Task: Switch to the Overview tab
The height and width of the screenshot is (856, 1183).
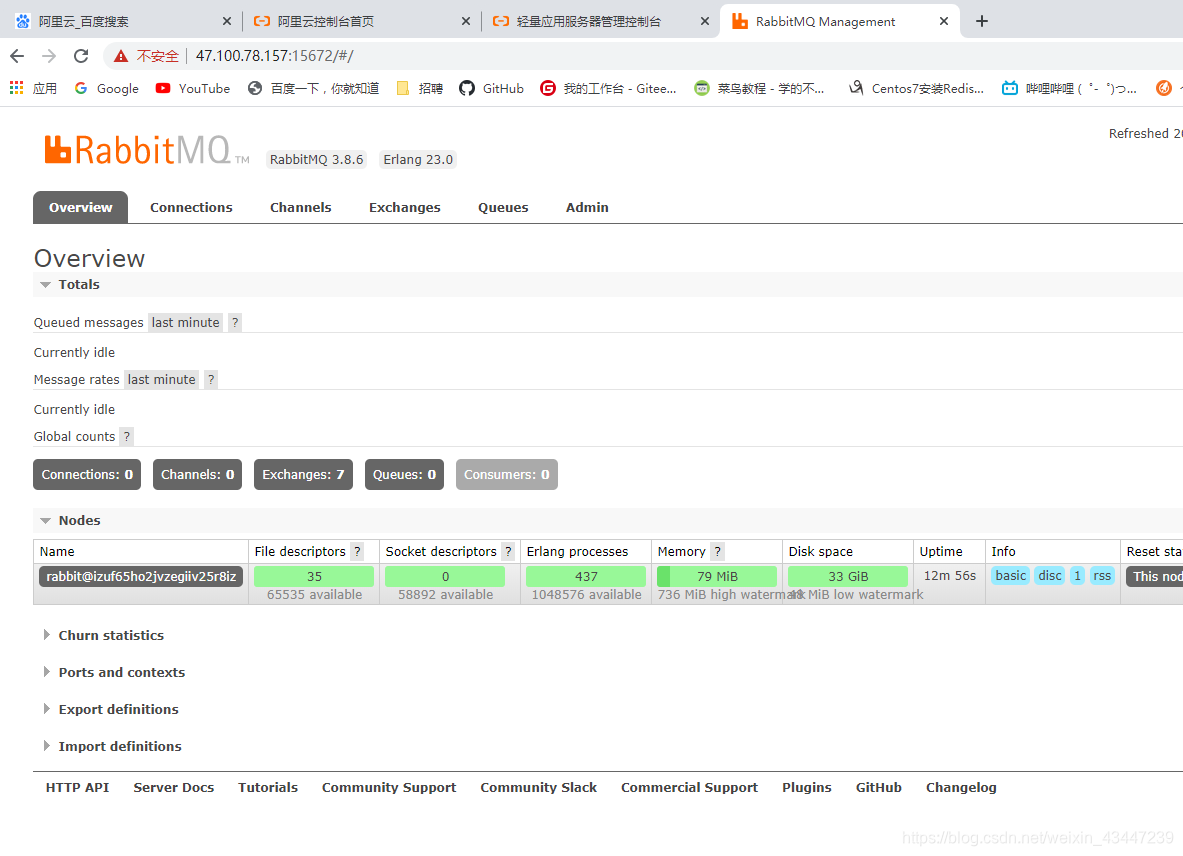Action: pos(81,207)
